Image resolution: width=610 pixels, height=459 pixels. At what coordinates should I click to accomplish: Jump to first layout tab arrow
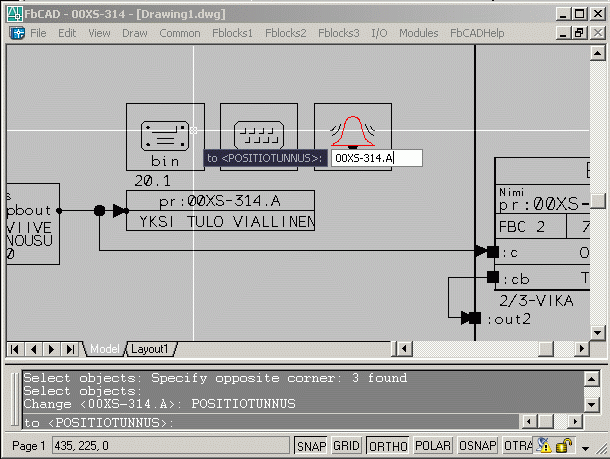coord(16,349)
